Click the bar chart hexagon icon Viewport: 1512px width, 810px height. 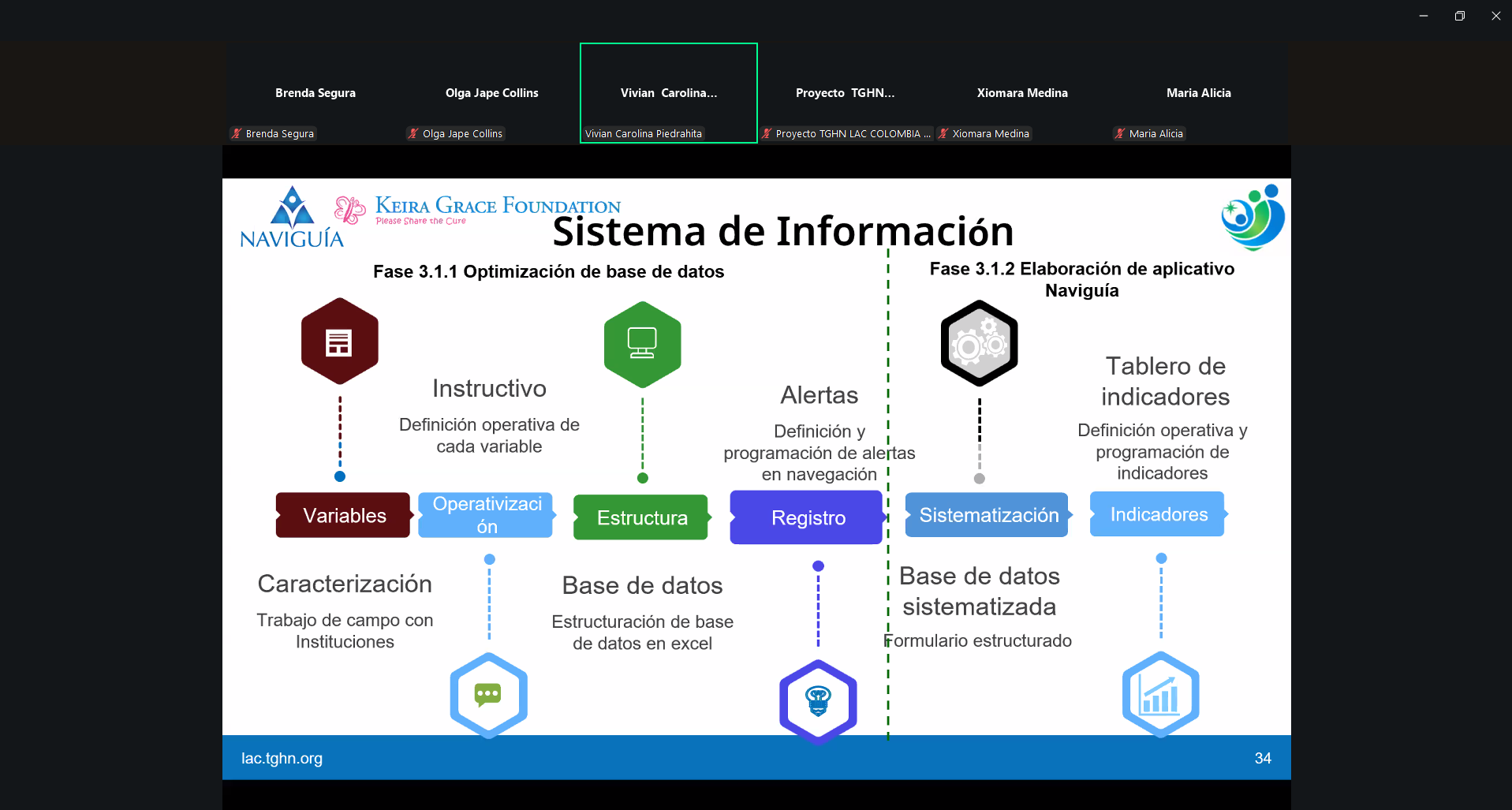[1160, 695]
